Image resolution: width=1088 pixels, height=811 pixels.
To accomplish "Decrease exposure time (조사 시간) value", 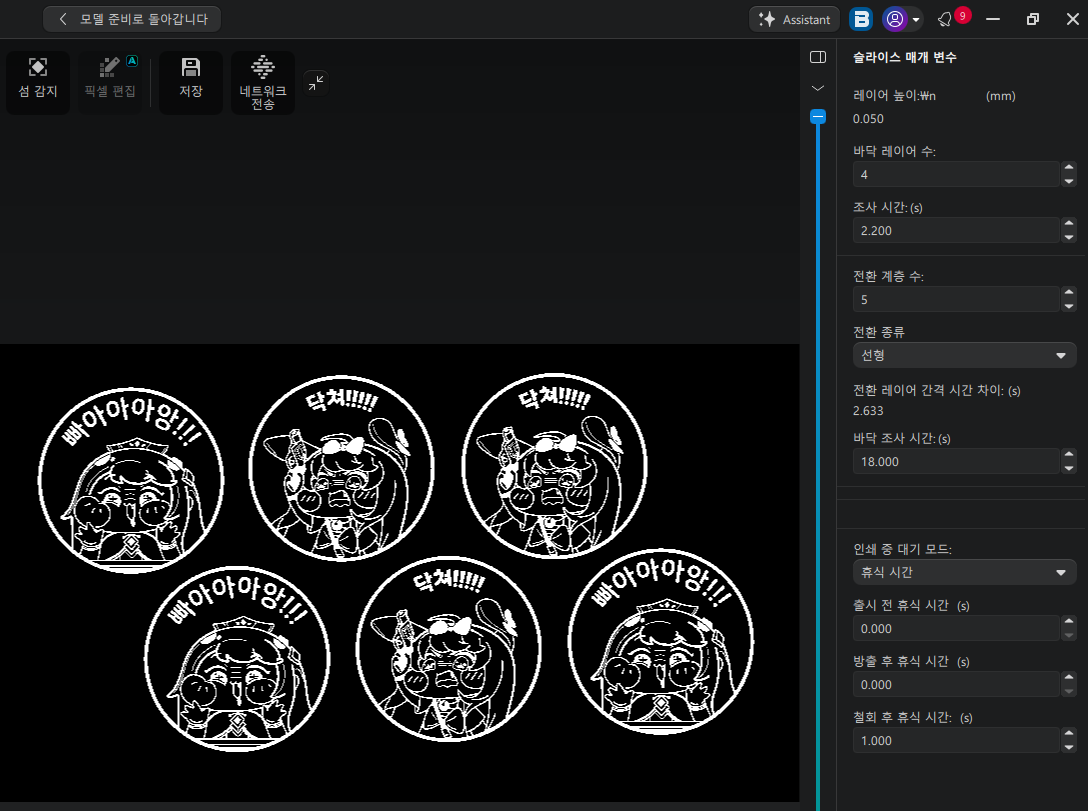I will (x=1069, y=237).
